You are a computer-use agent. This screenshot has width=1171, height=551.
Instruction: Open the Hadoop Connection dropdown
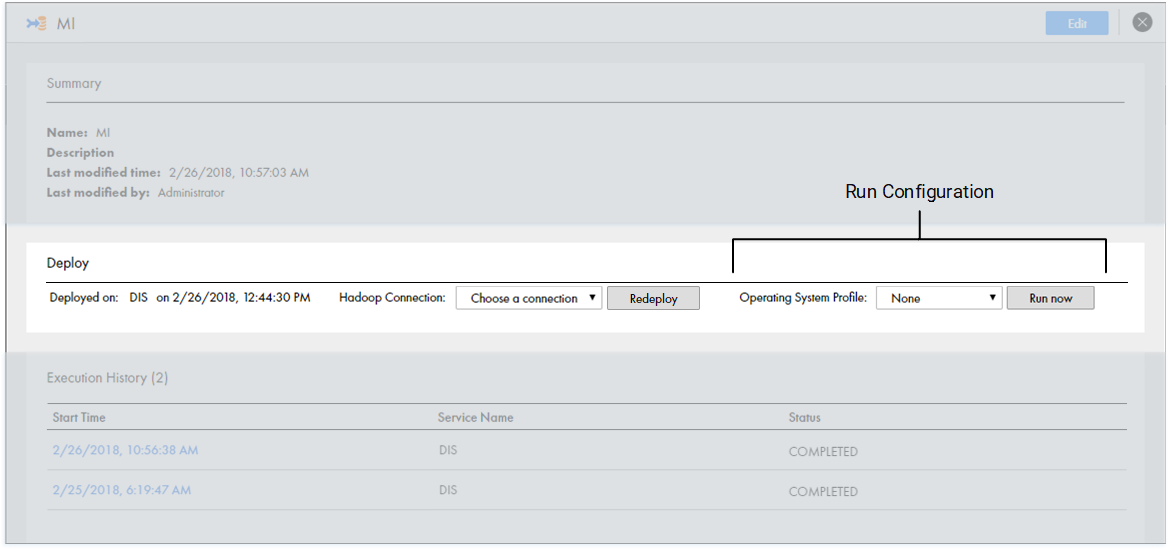[x=529, y=298]
